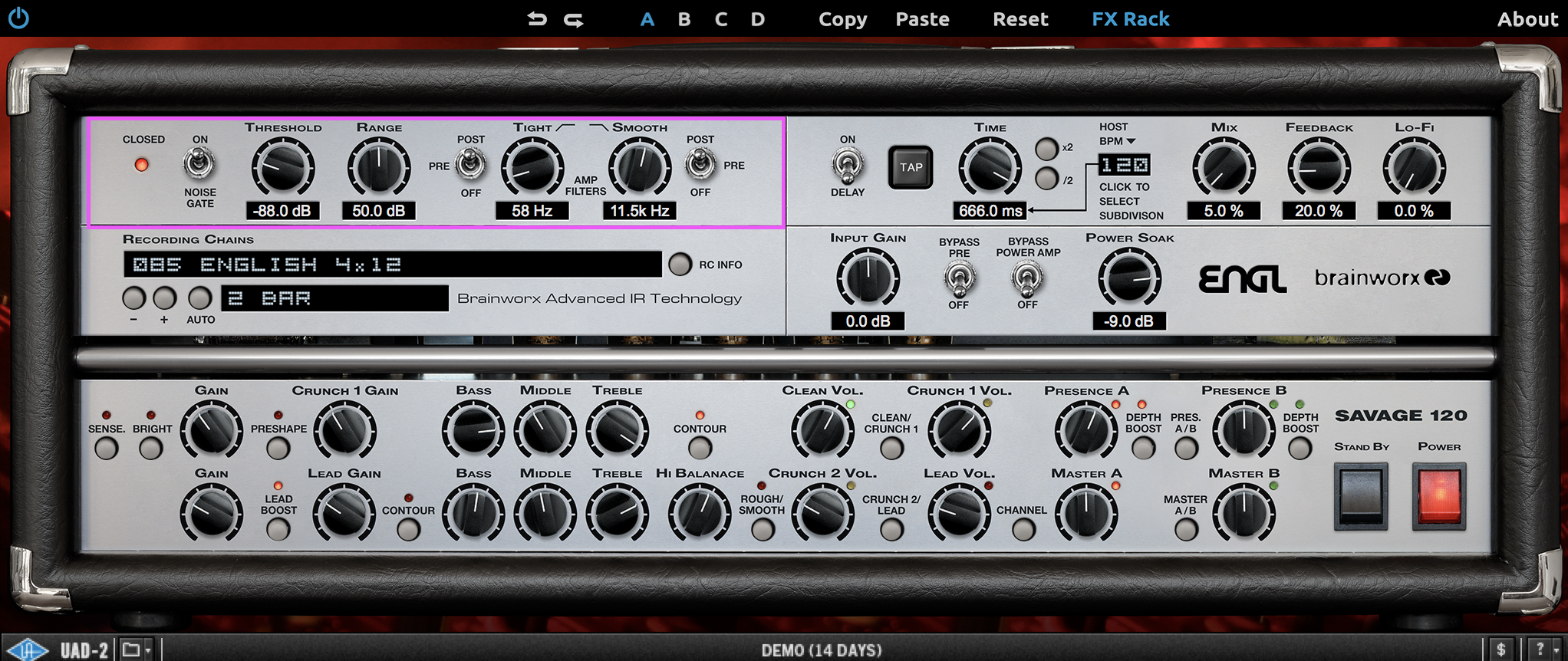Click the delay Feedback knob

(1319, 167)
